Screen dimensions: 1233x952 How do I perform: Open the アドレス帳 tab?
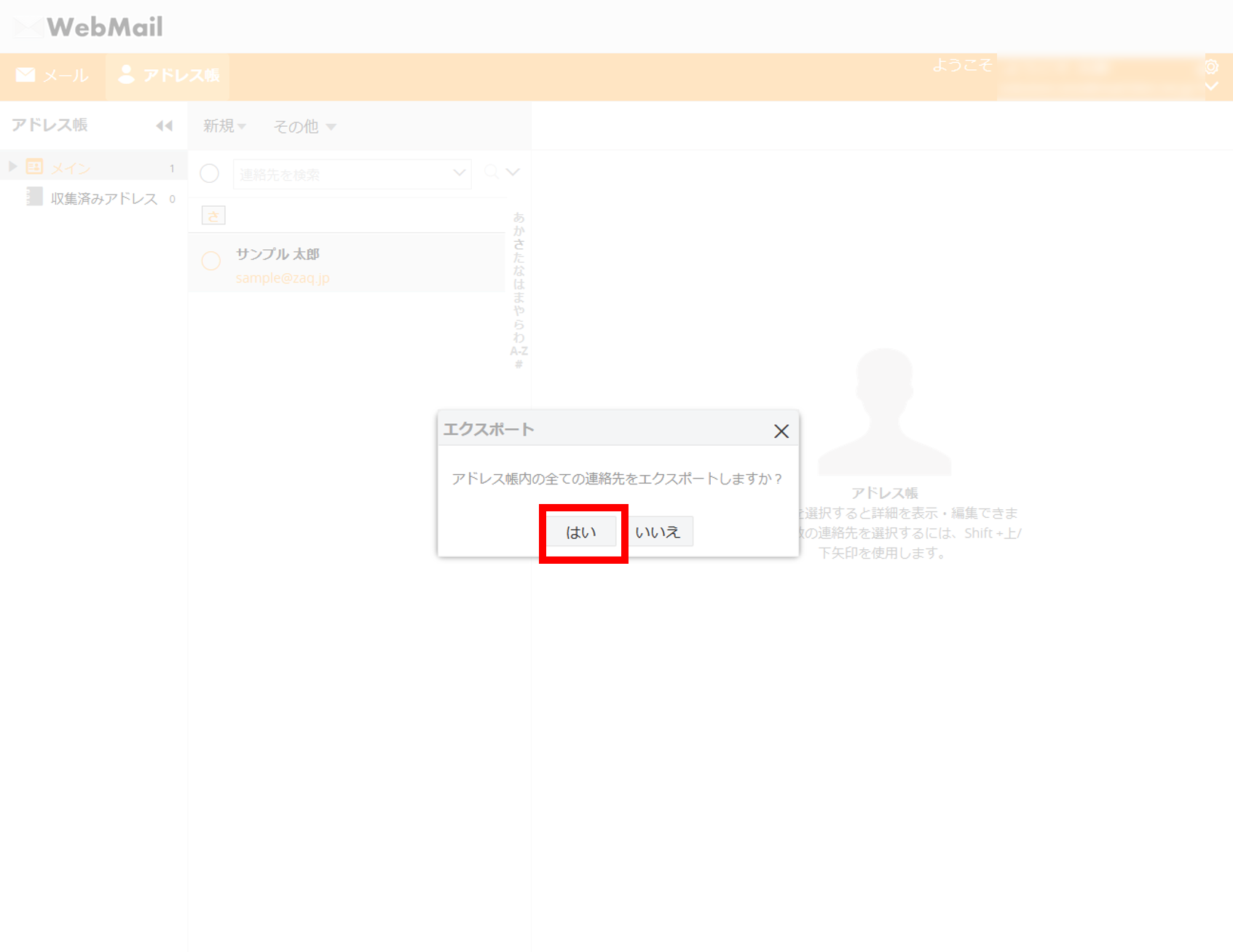(168, 76)
